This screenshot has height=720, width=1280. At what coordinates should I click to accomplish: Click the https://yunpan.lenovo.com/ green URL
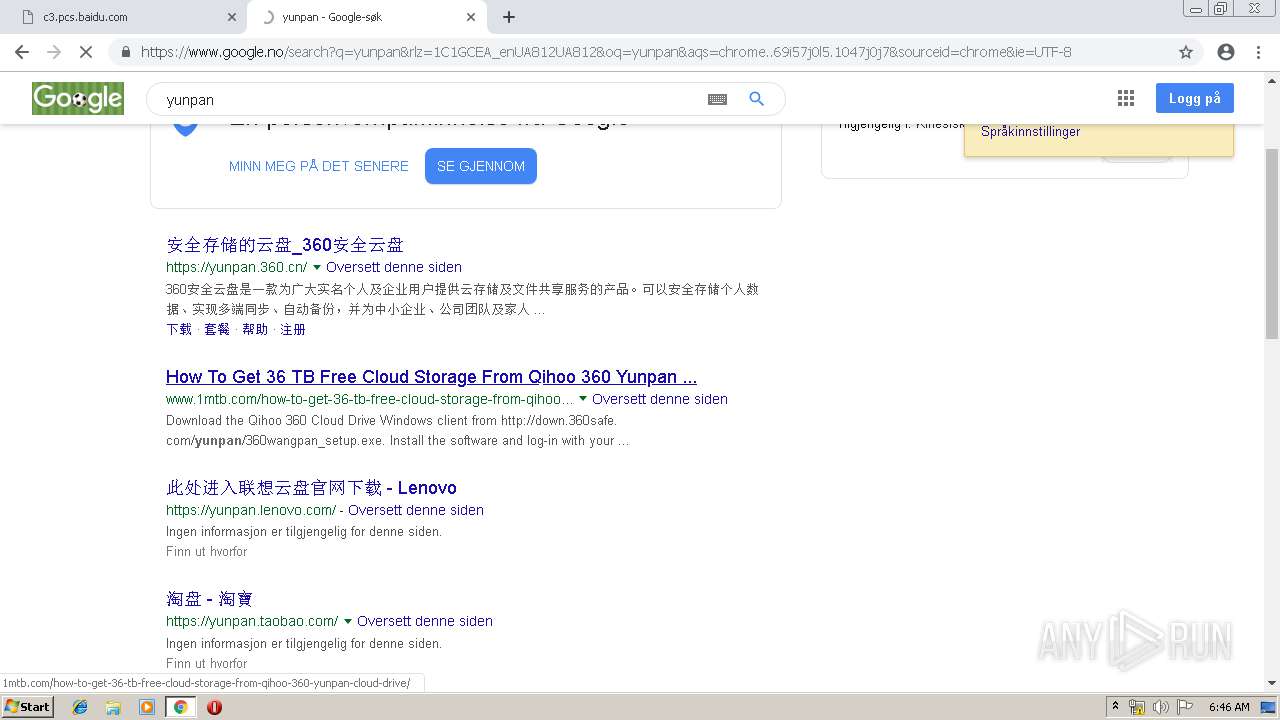pos(251,510)
